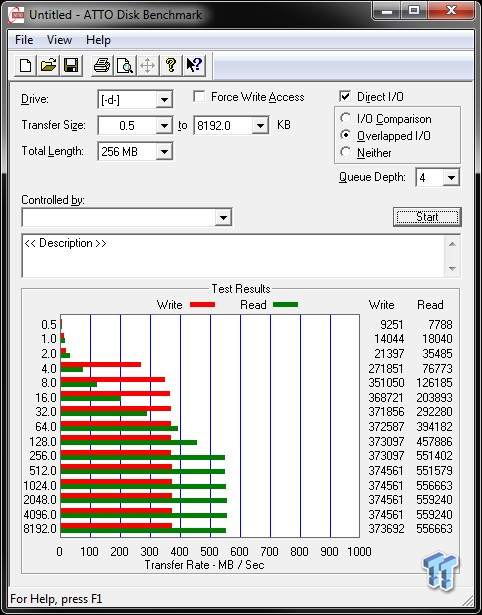Uncheck the Direct I/O checkbox
482x615 pixels.
[x=345, y=96]
